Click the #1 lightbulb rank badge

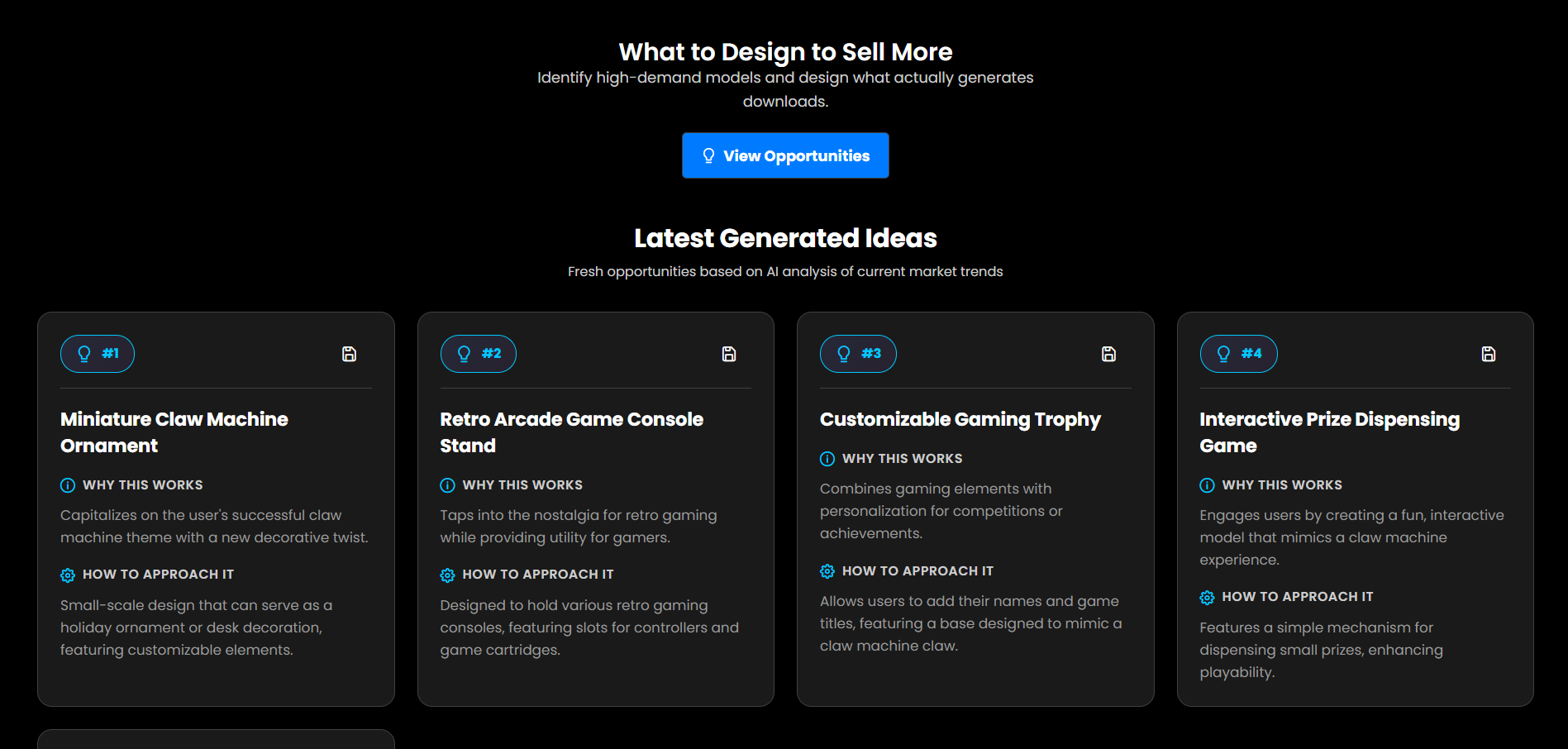coord(98,353)
